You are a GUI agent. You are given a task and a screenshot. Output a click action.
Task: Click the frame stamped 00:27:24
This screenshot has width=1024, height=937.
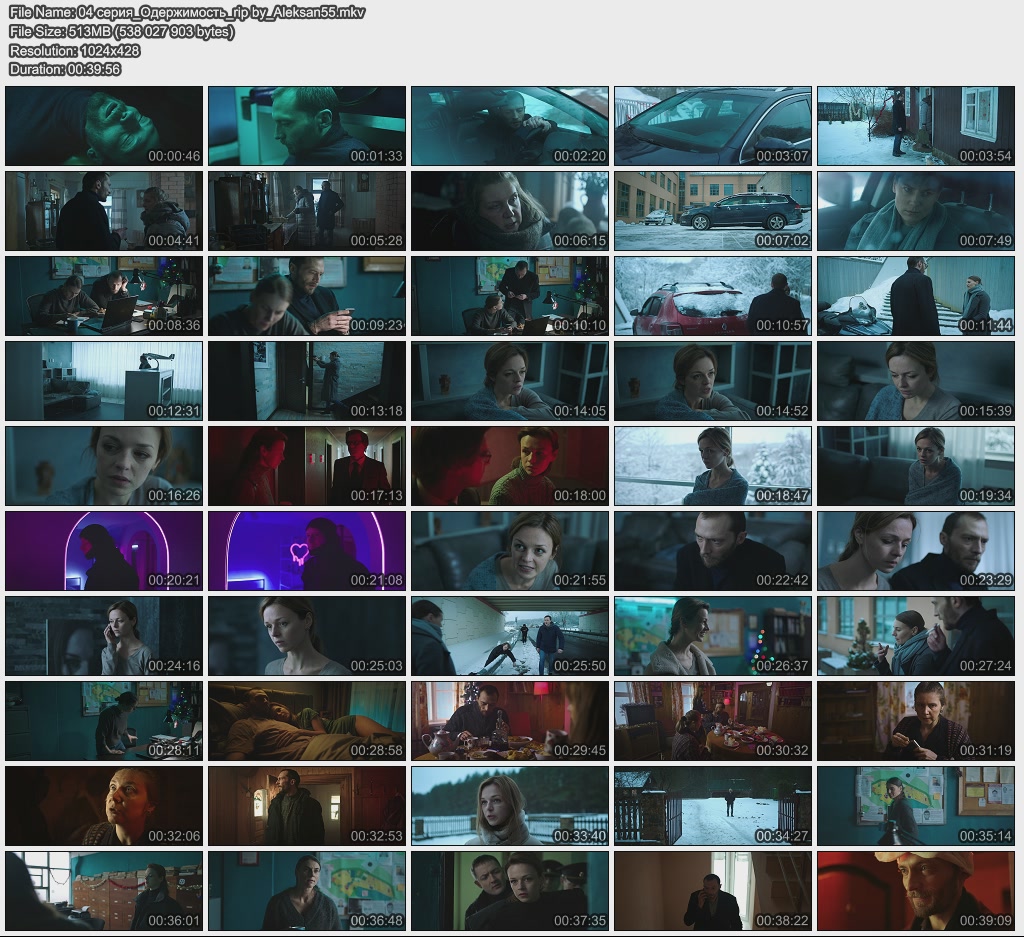point(916,636)
